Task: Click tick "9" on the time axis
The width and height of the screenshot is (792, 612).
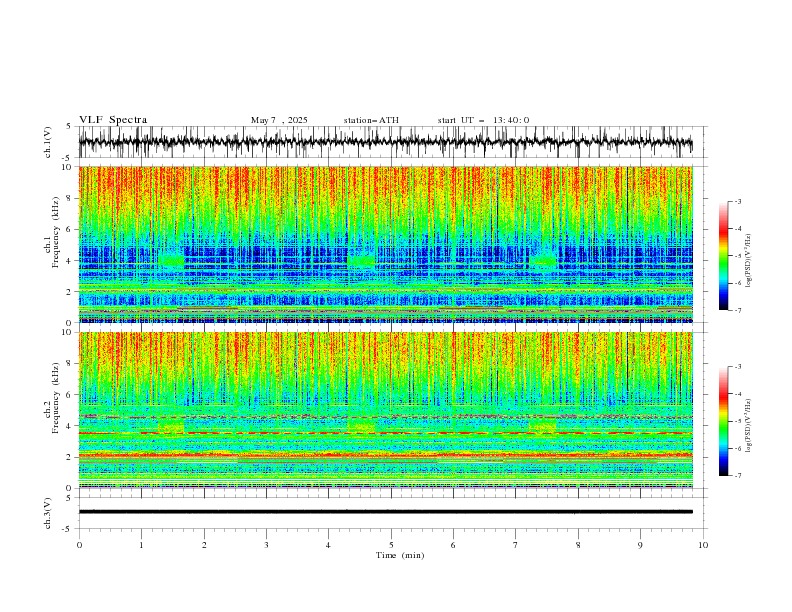Action: (640, 545)
